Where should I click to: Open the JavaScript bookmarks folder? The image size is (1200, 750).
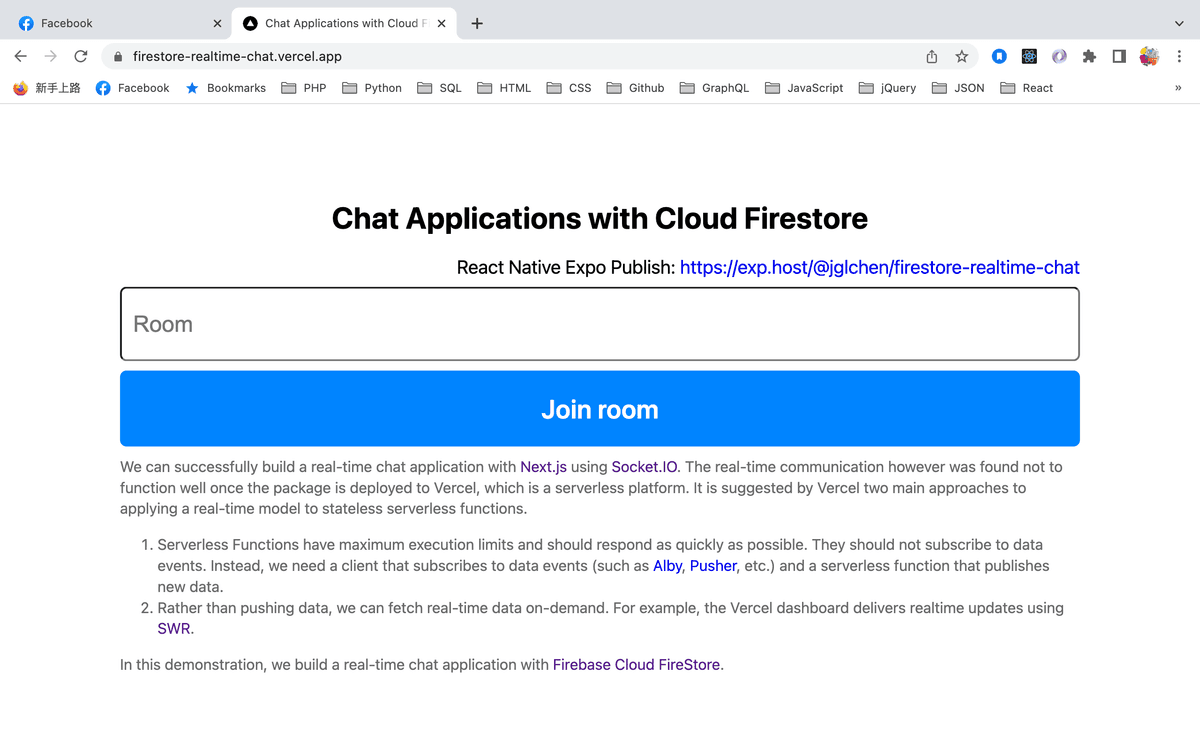(x=805, y=88)
